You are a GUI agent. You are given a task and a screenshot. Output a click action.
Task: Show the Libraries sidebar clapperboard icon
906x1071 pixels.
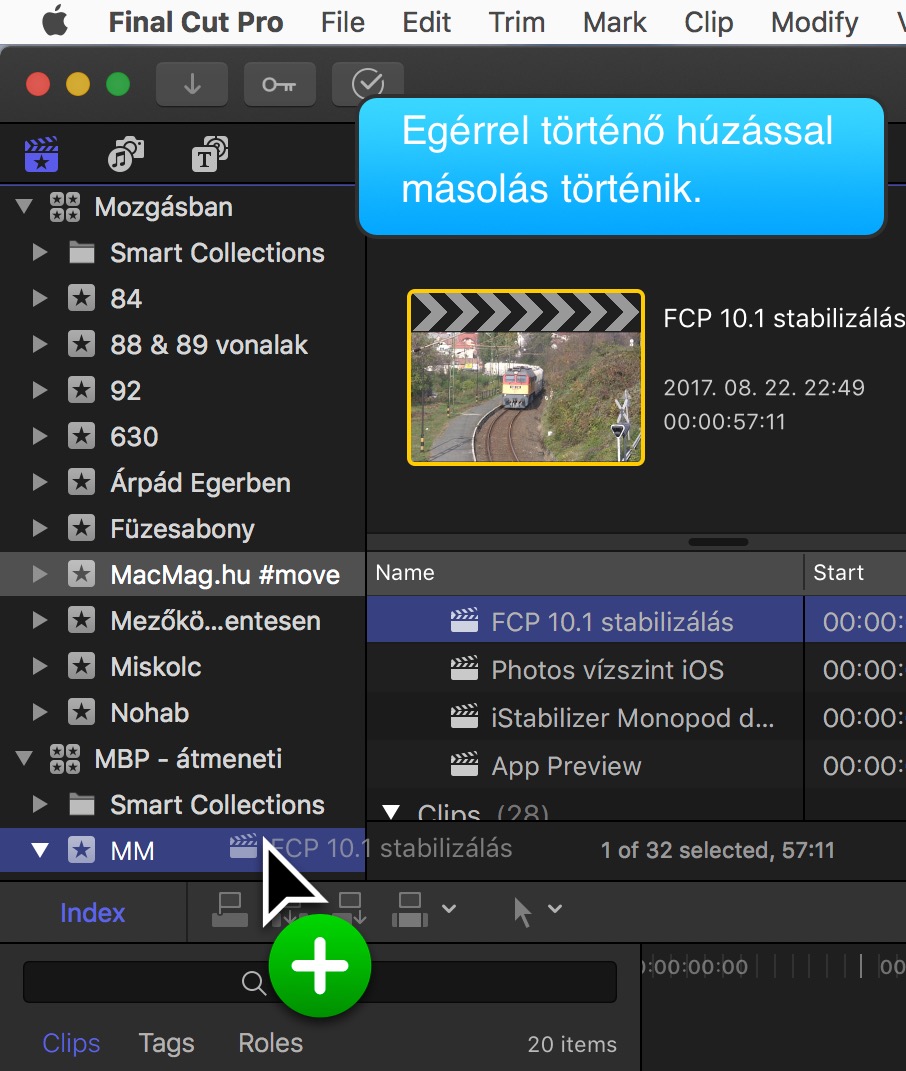tap(42, 154)
